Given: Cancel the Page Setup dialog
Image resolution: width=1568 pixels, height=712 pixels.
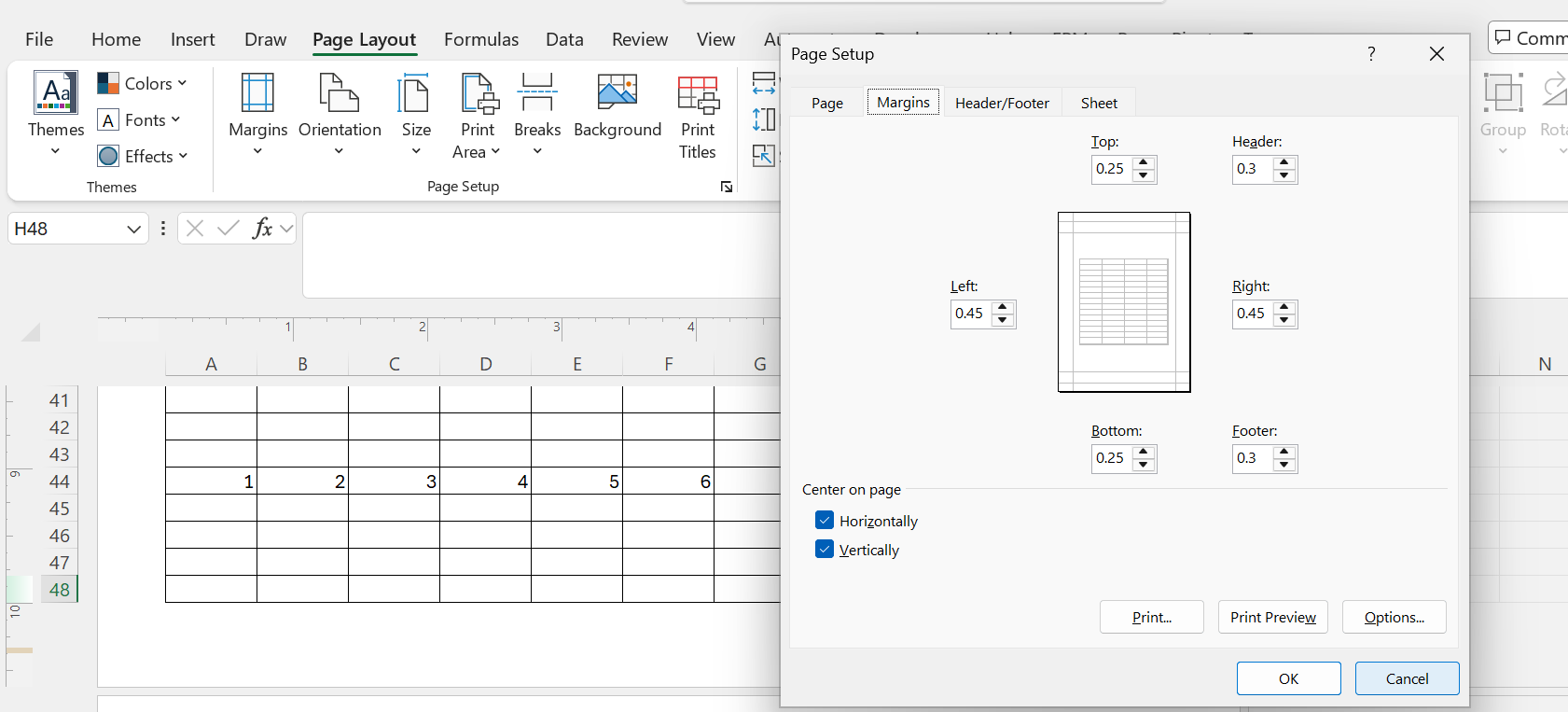Looking at the screenshot, I should pyautogui.click(x=1408, y=678).
